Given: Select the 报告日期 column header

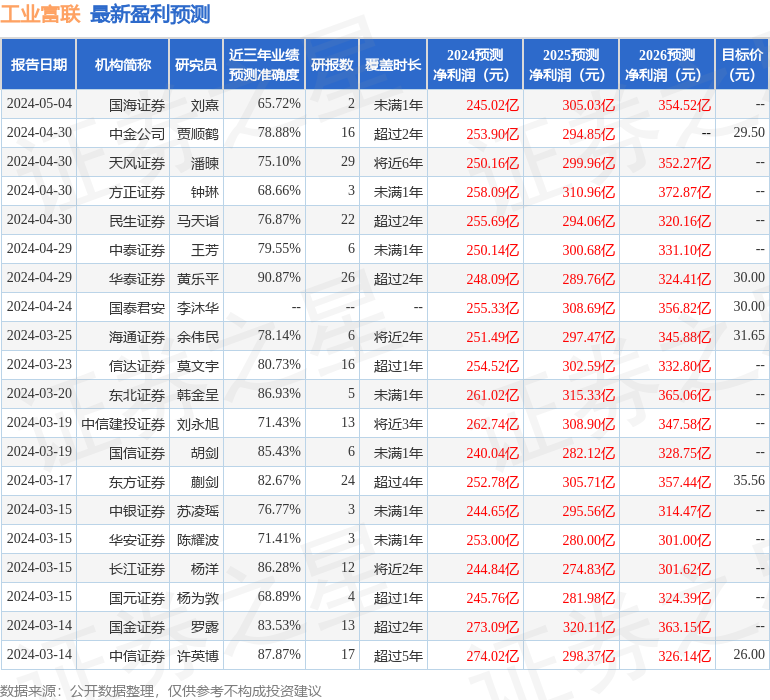Looking at the screenshot, I should [x=39, y=64].
